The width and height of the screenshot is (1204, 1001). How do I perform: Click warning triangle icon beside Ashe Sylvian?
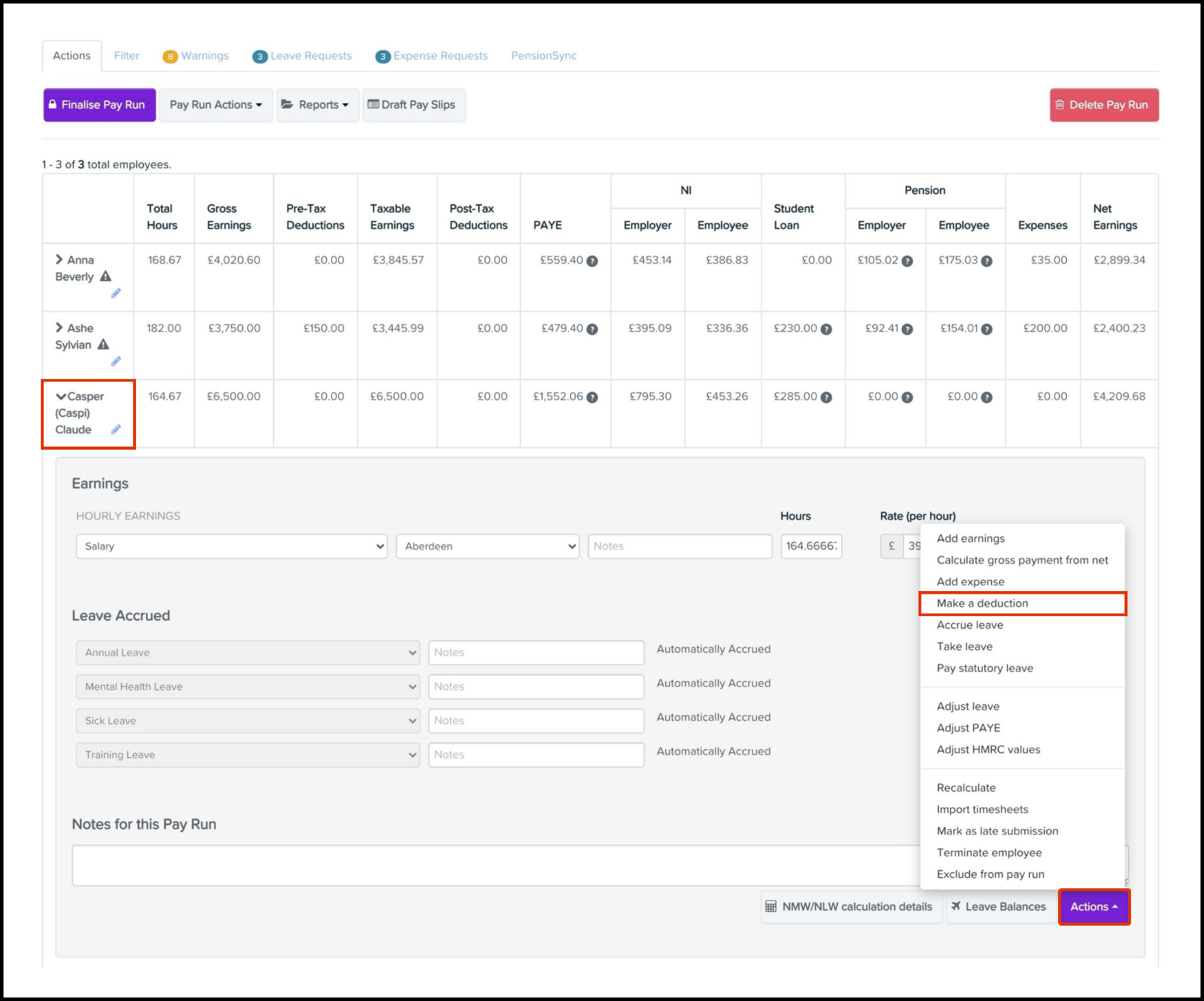[x=103, y=344]
